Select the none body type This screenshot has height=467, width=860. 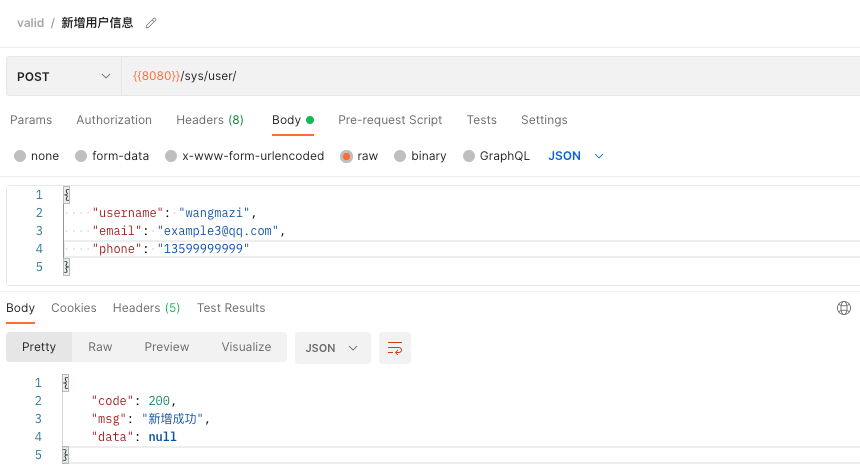(x=37, y=156)
